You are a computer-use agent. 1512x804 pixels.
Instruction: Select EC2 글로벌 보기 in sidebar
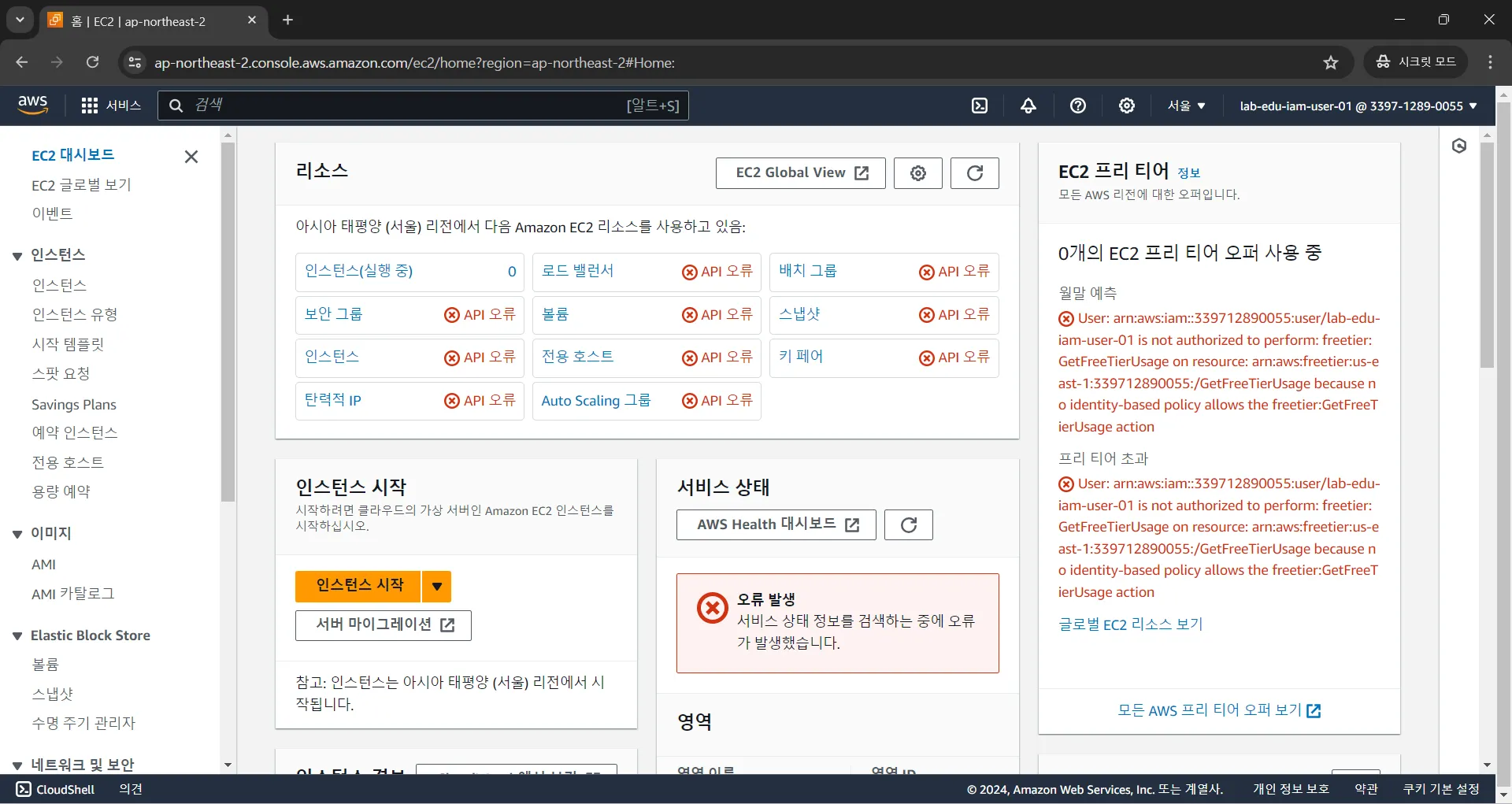point(81,185)
